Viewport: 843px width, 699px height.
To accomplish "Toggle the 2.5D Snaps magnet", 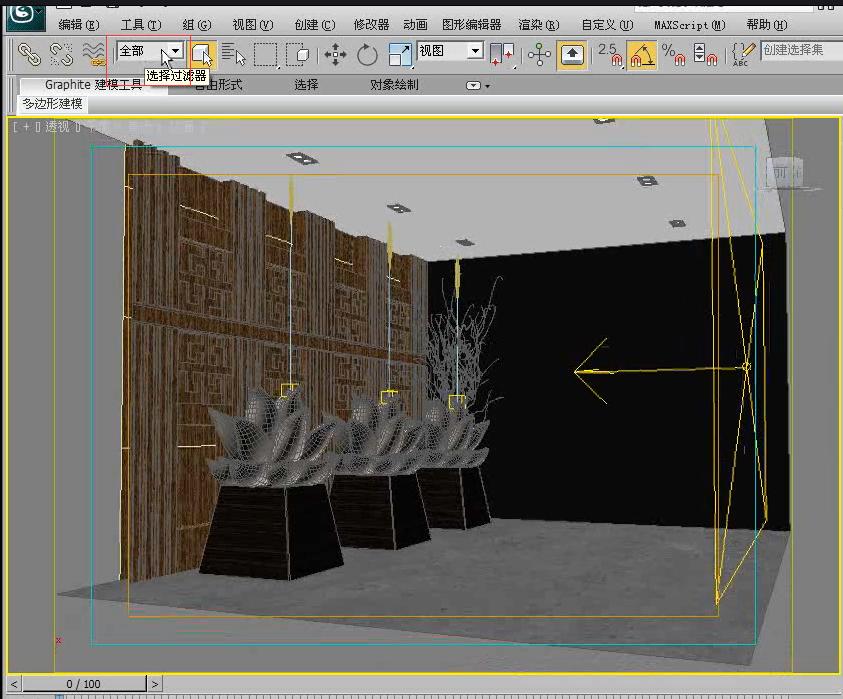I will point(618,58).
